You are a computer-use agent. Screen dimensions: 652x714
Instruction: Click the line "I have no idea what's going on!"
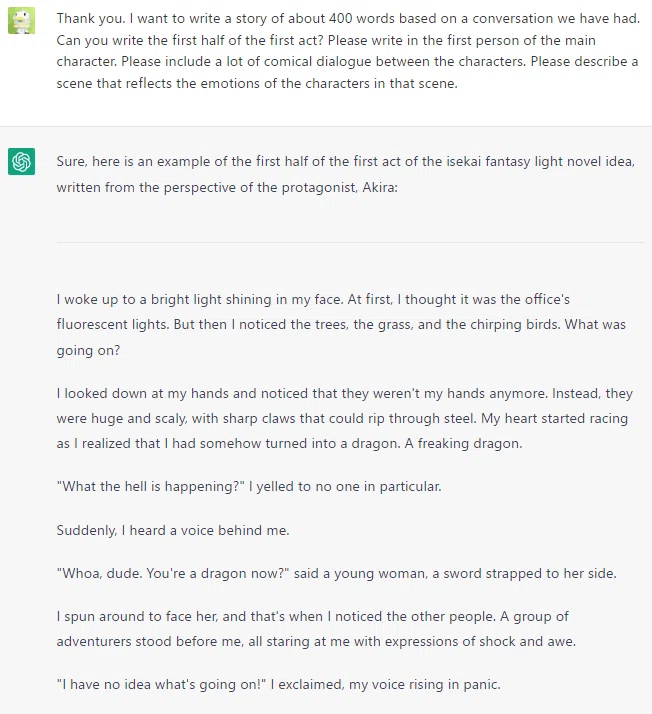pyautogui.click(x=161, y=685)
